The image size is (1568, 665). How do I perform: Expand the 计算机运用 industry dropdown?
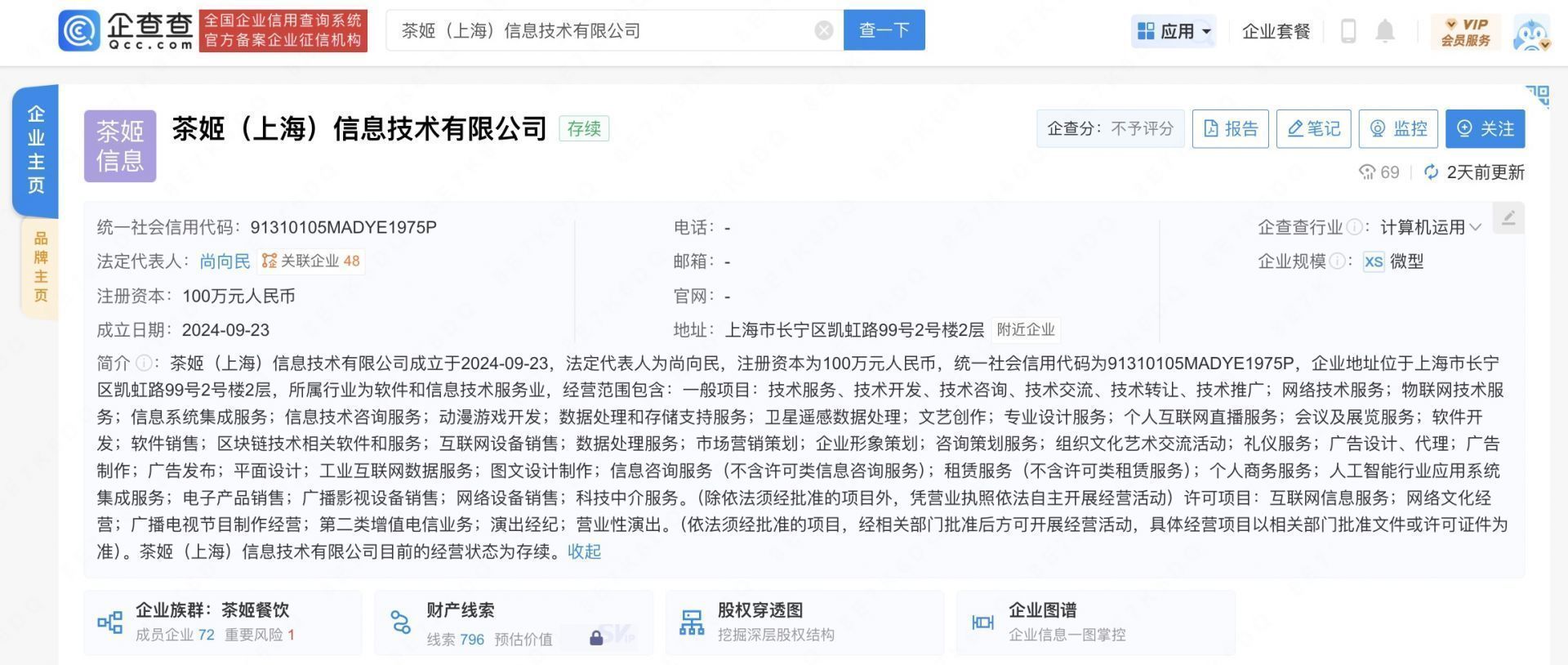point(1430,227)
